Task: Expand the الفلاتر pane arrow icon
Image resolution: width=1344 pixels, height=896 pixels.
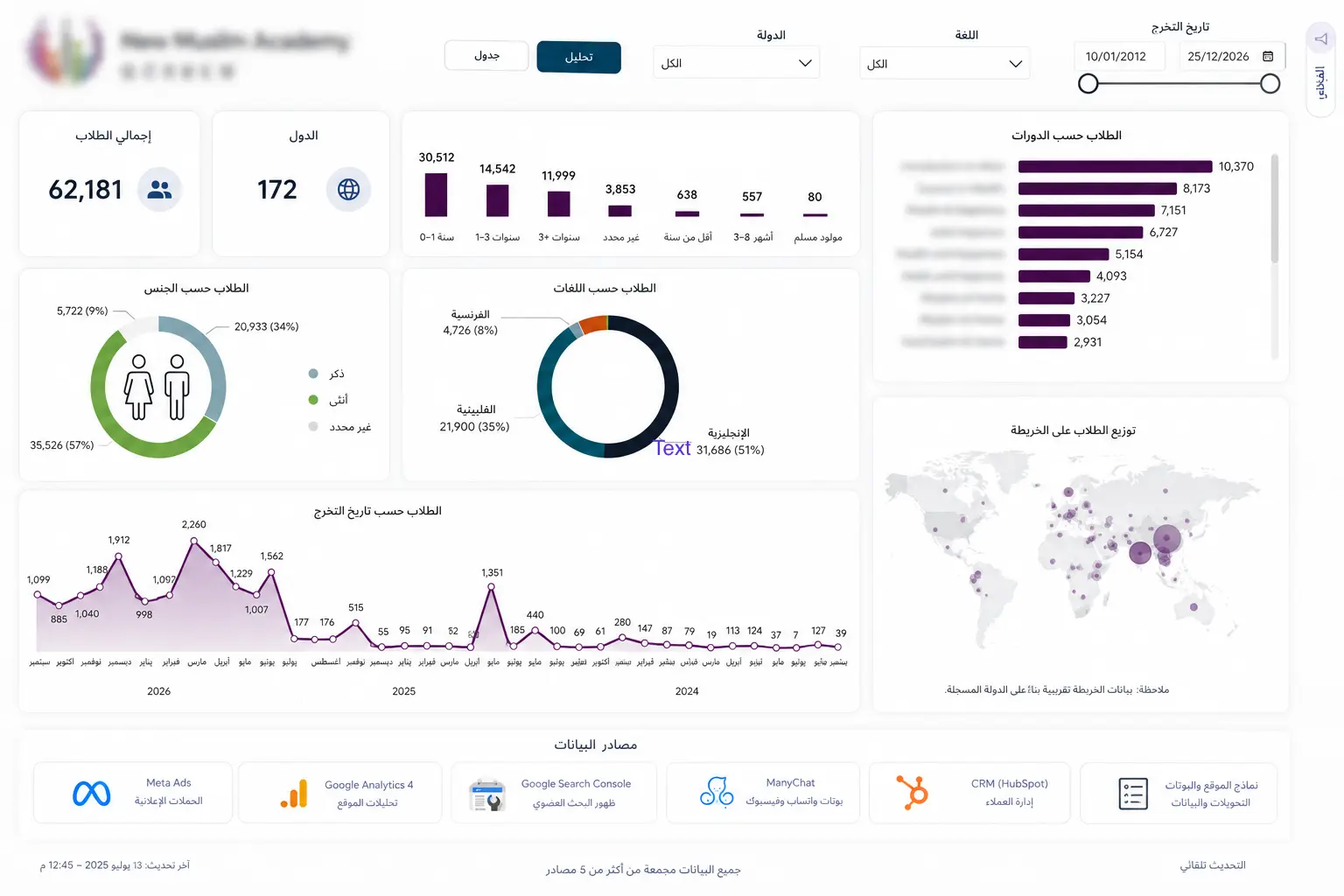Action: click(x=1321, y=38)
